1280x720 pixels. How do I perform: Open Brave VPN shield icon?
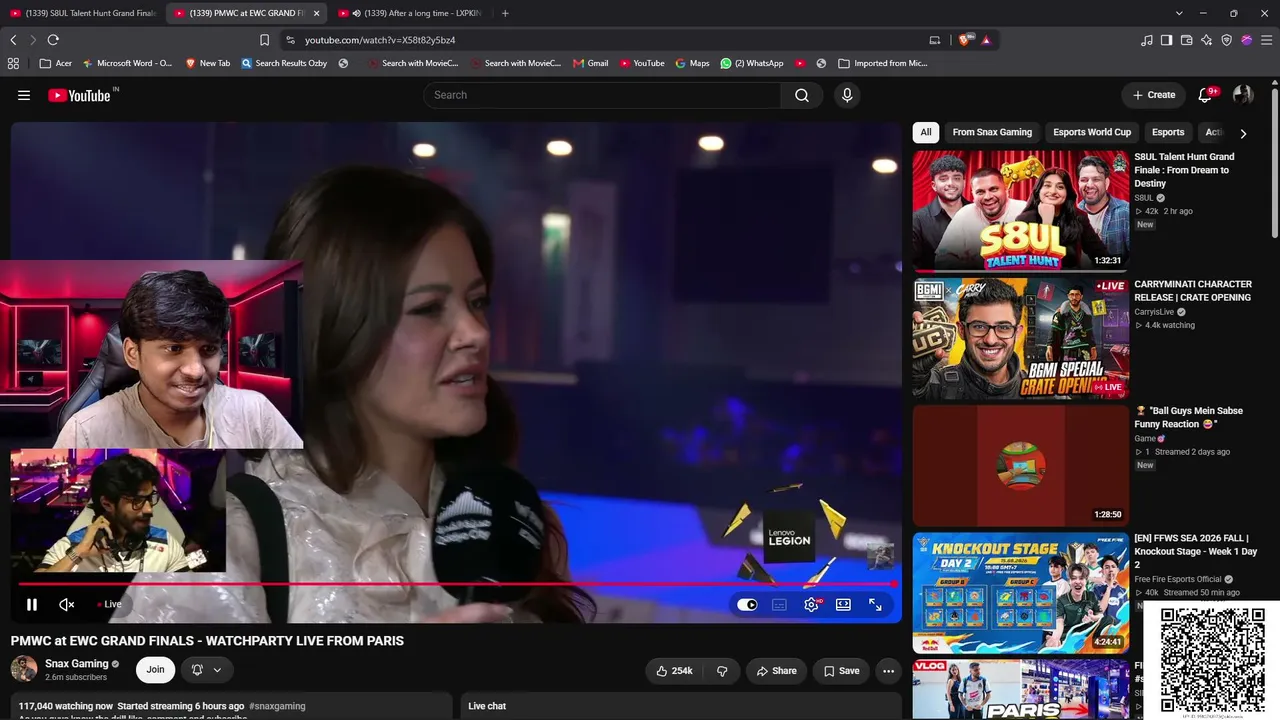click(x=1227, y=40)
